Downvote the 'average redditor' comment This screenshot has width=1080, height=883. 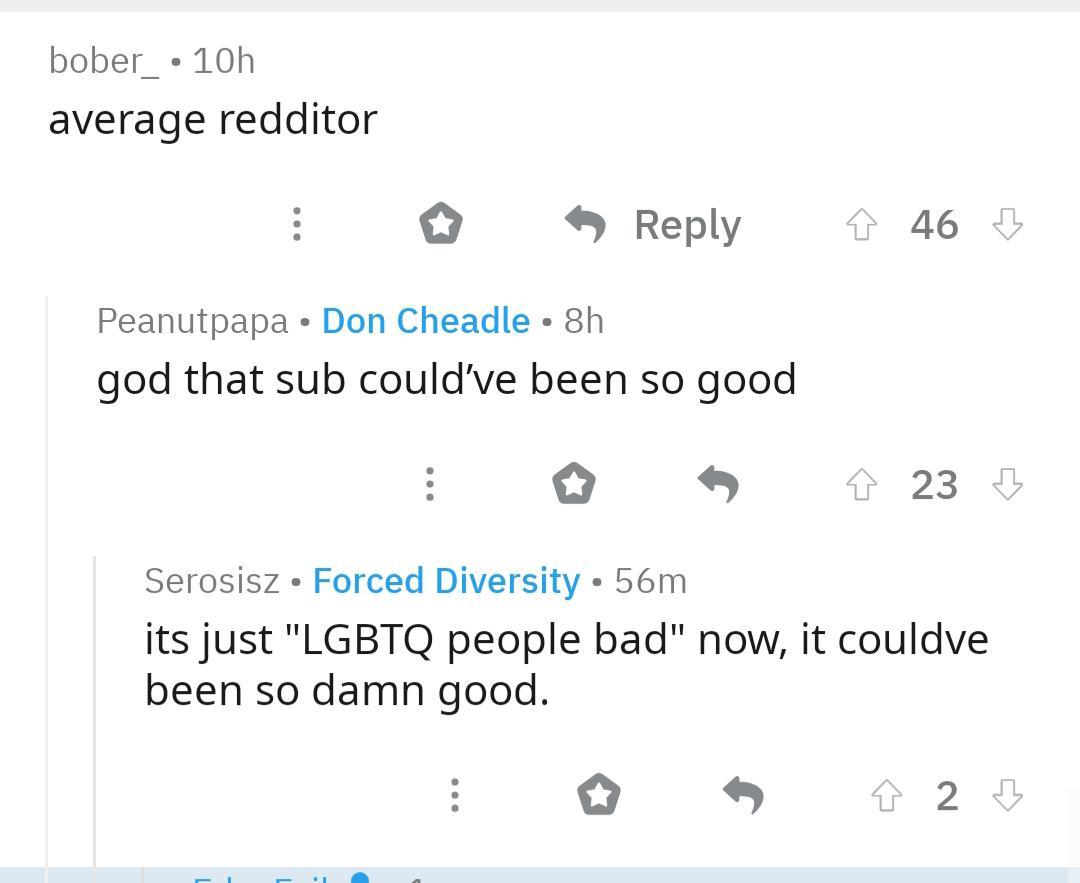pos(1007,224)
